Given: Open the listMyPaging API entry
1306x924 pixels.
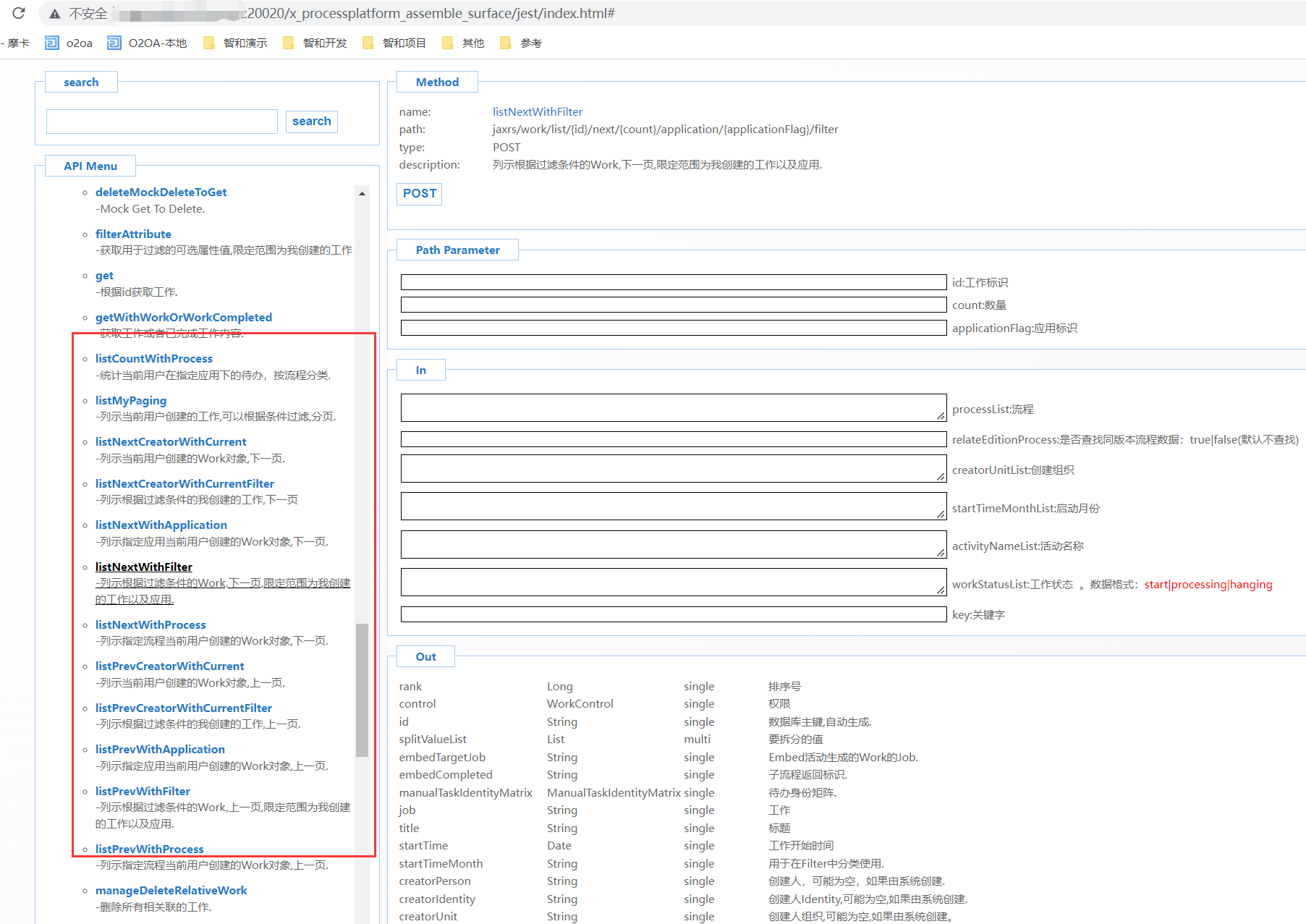Looking at the screenshot, I should coord(131,401).
